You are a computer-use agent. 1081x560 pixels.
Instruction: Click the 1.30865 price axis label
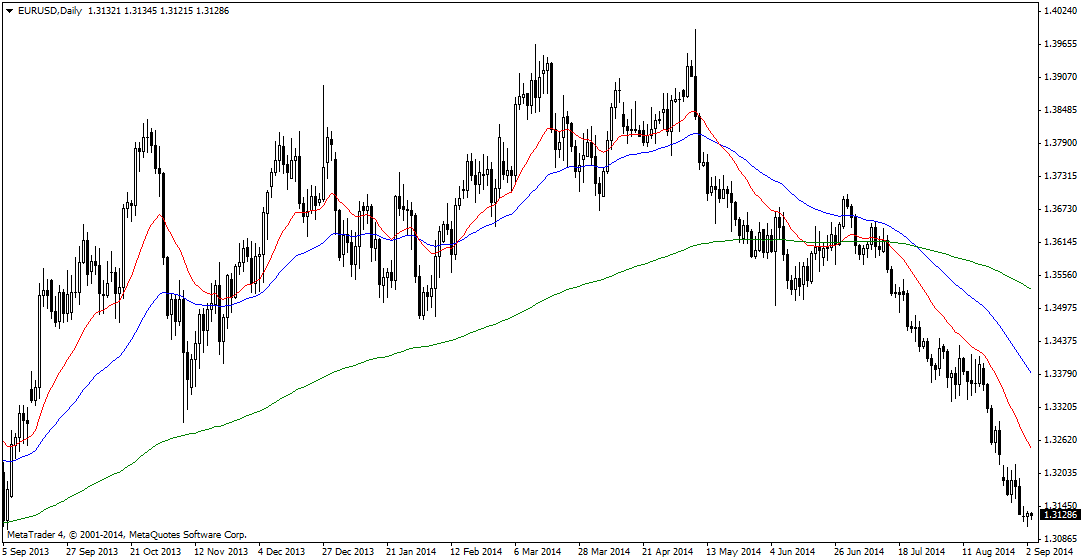1059,538
